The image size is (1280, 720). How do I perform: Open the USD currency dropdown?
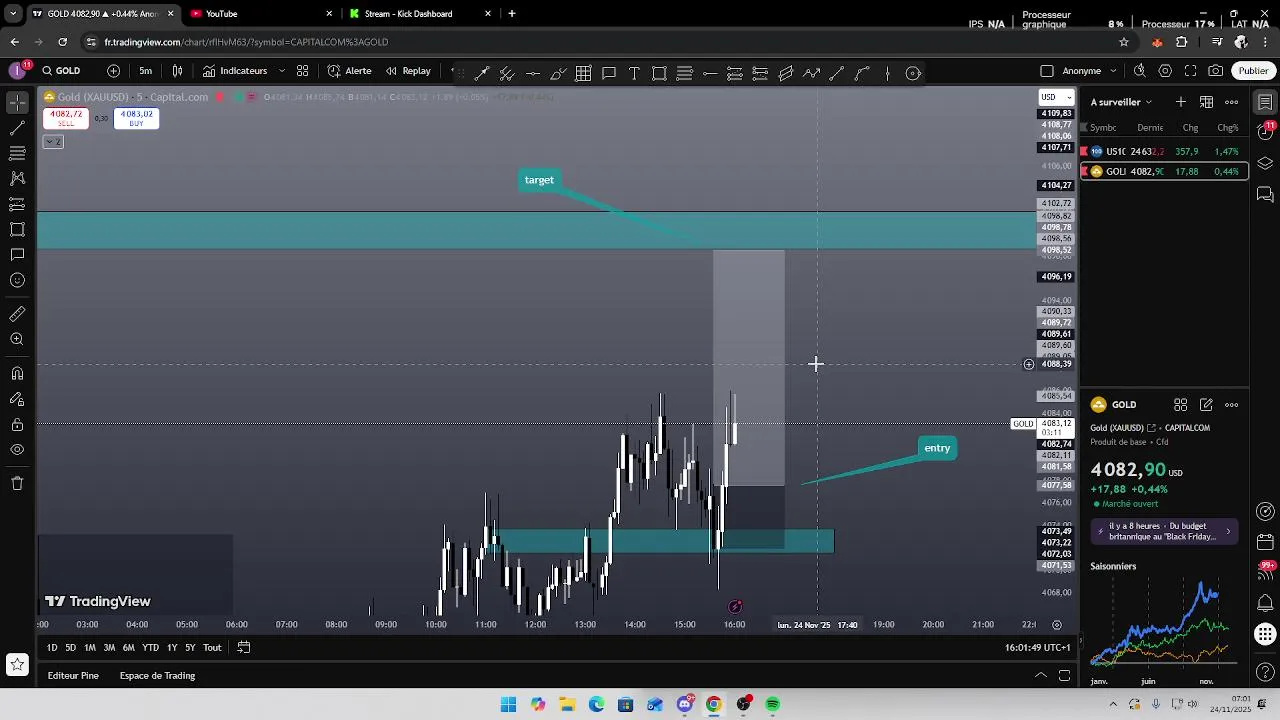(1056, 97)
